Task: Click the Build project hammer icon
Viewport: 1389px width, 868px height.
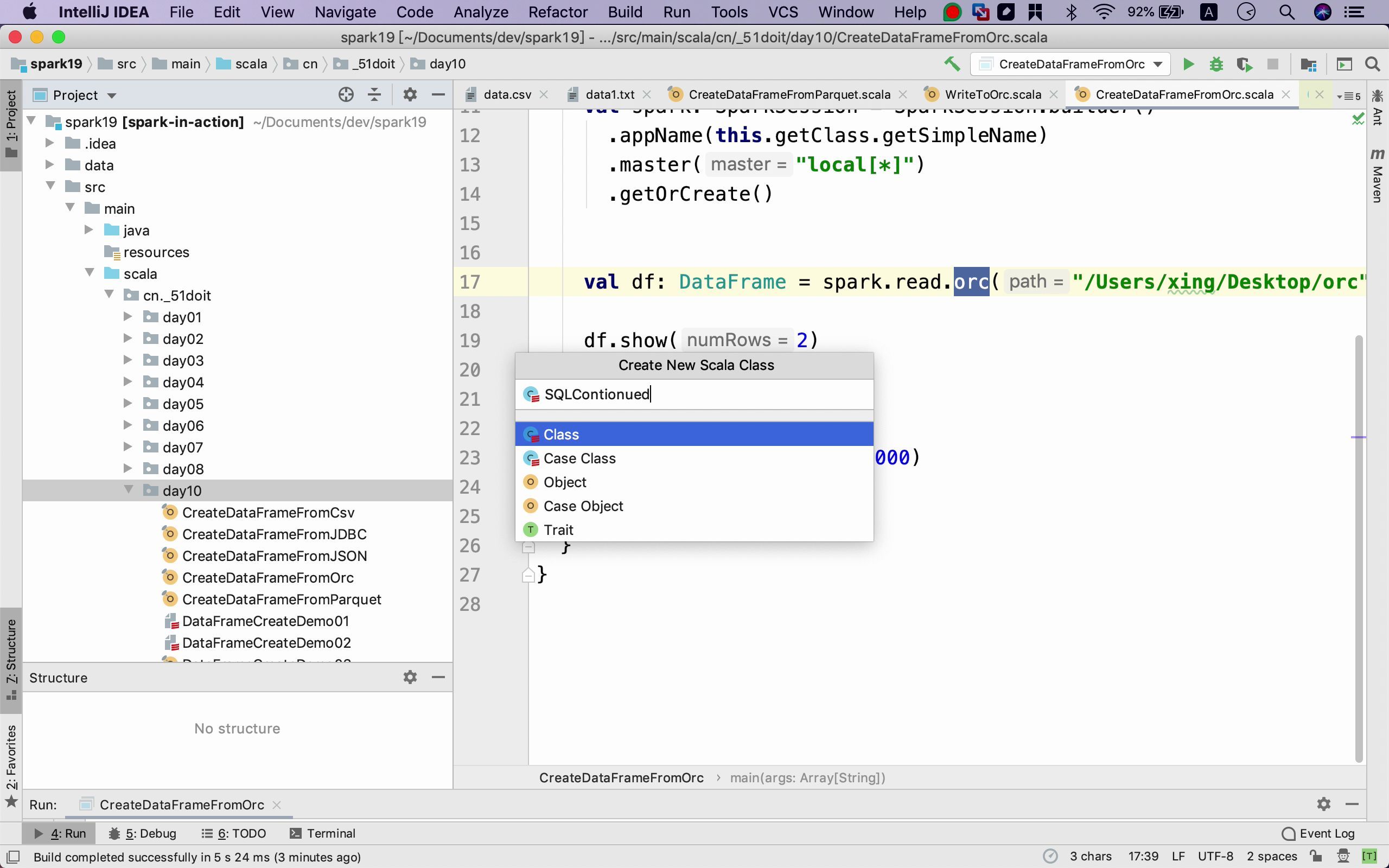Action: pos(952,65)
